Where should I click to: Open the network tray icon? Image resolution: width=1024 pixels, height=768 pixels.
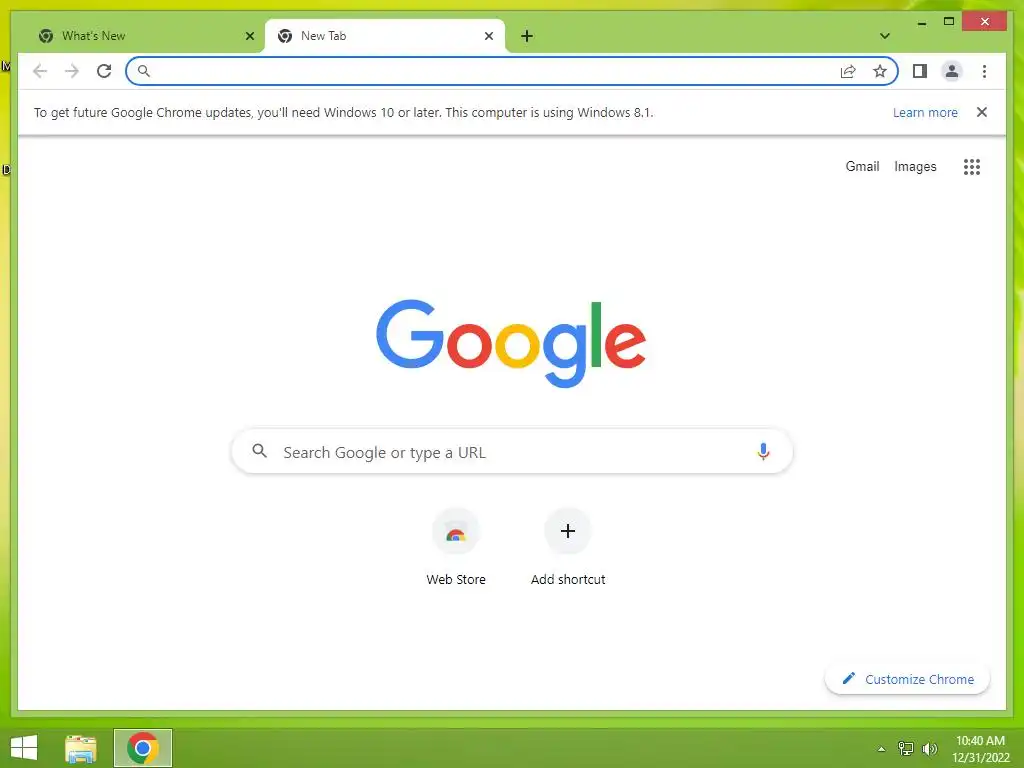905,748
